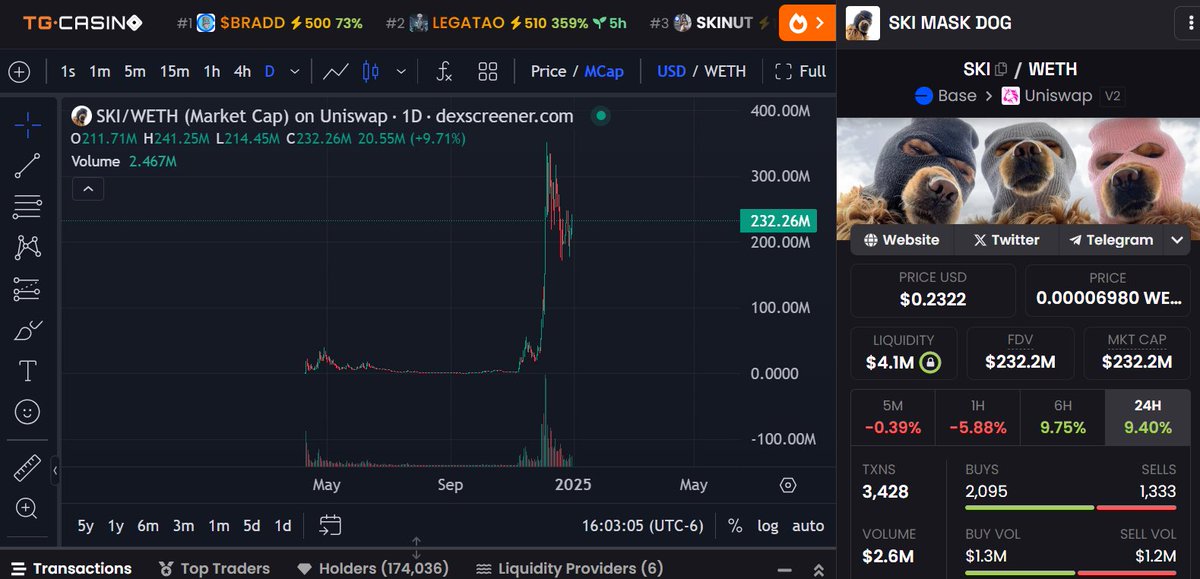This screenshot has height=579, width=1200.
Task: Open the token Twitter link
Action: click(x=1006, y=240)
